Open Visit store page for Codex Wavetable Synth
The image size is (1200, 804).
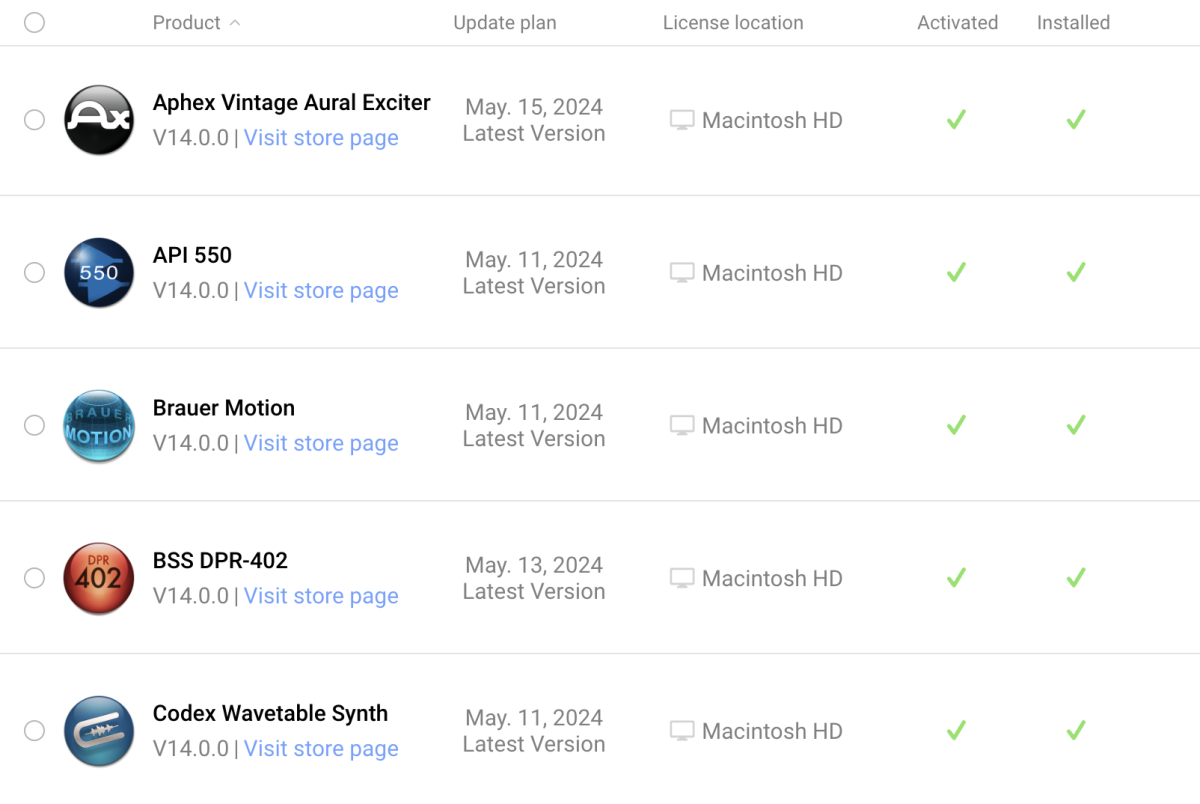321,749
